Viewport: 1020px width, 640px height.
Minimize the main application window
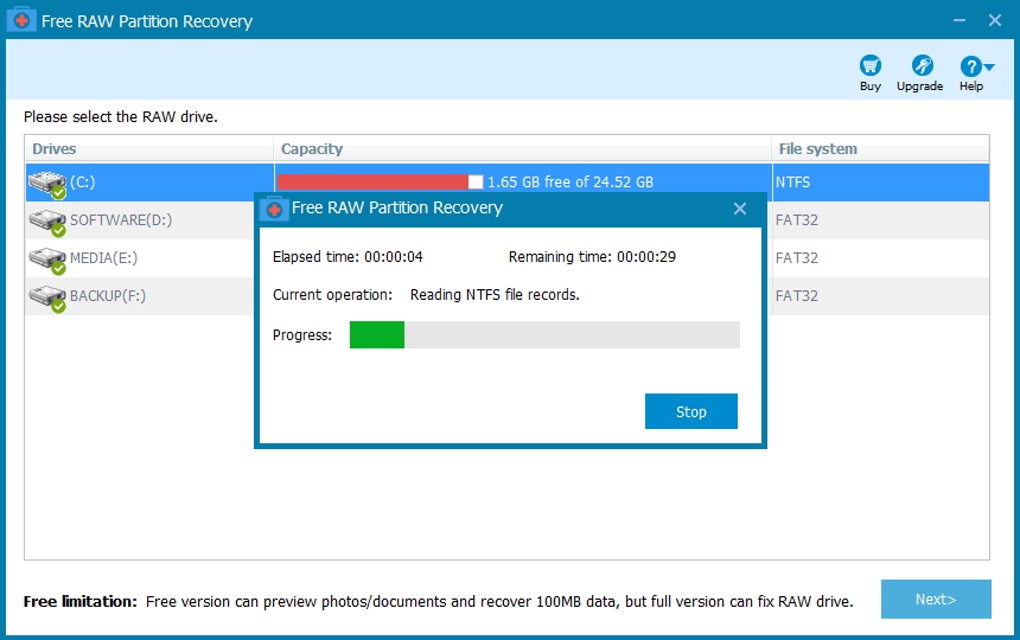pos(960,20)
